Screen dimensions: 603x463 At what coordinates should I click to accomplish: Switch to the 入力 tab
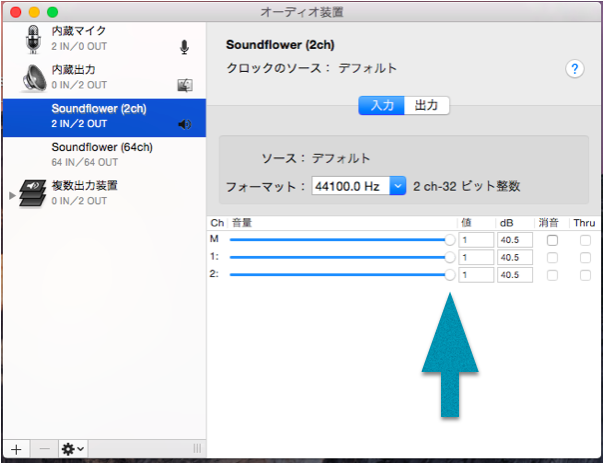pos(381,105)
